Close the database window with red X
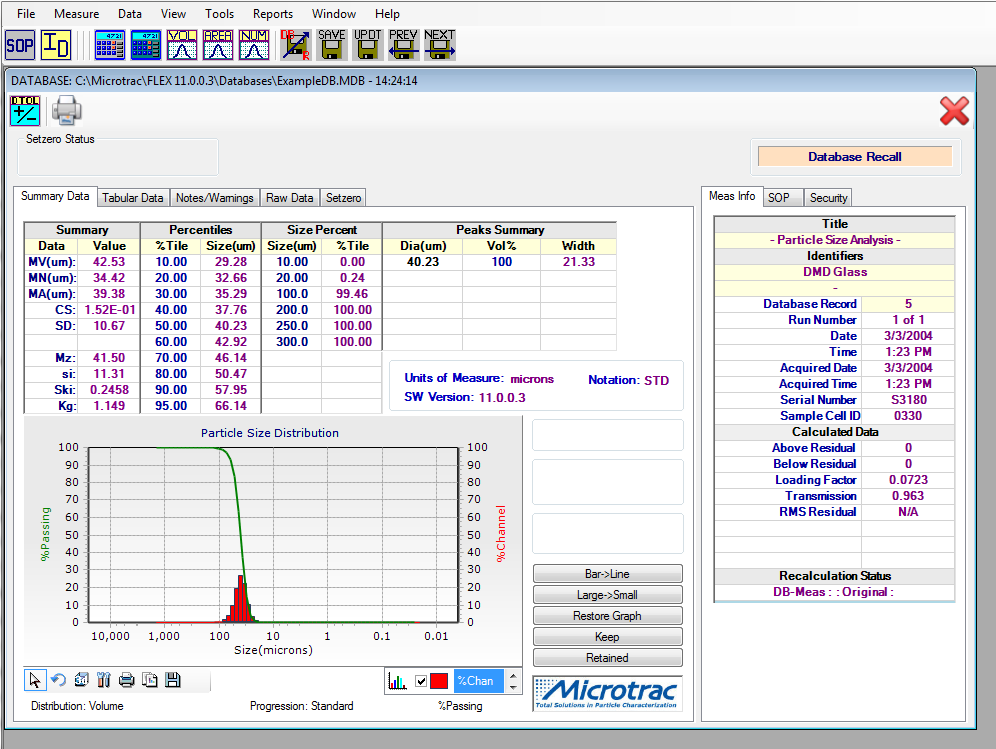996x749 pixels. click(954, 111)
